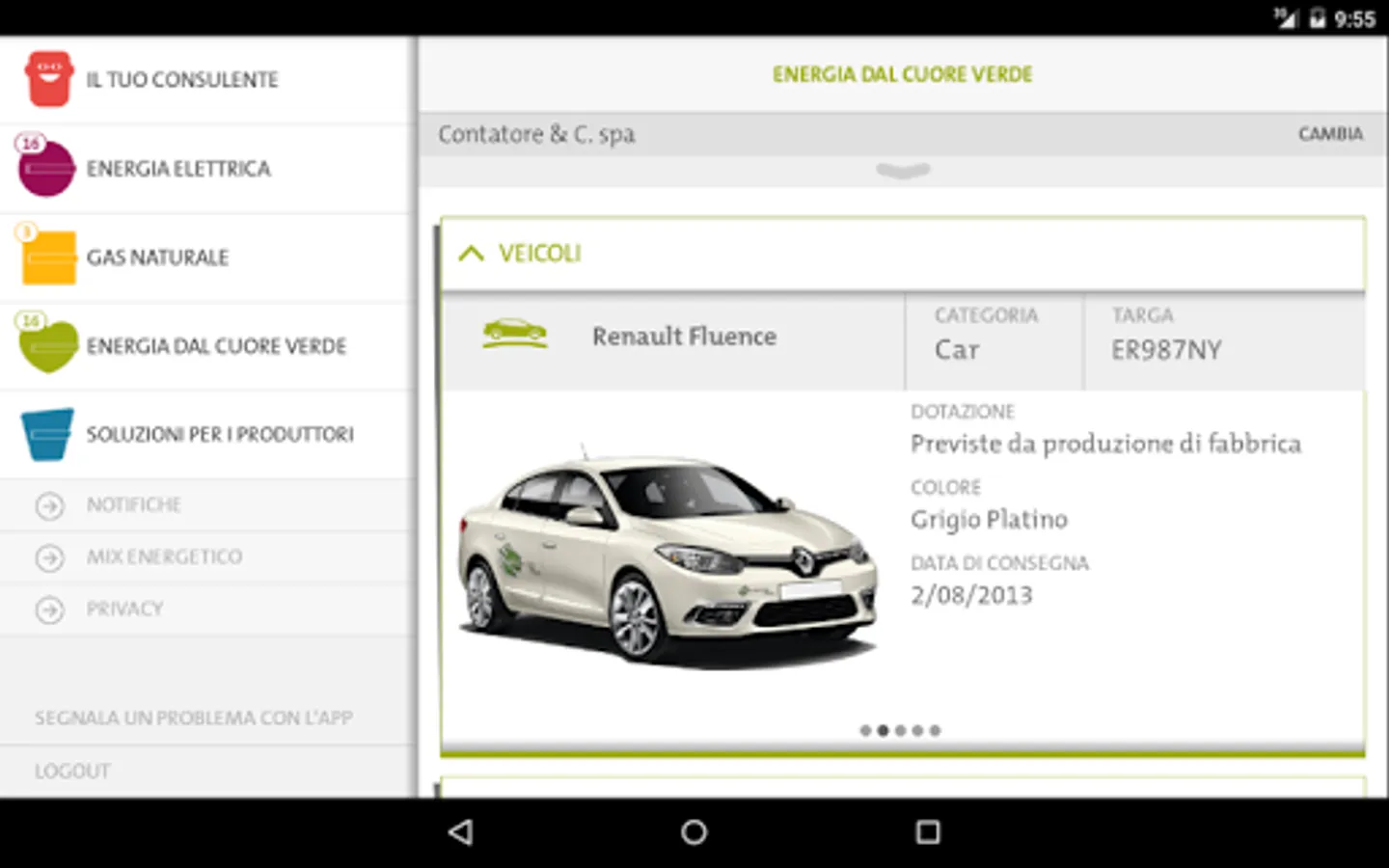Tap the green heart Energia icon

tap(48, 346)
